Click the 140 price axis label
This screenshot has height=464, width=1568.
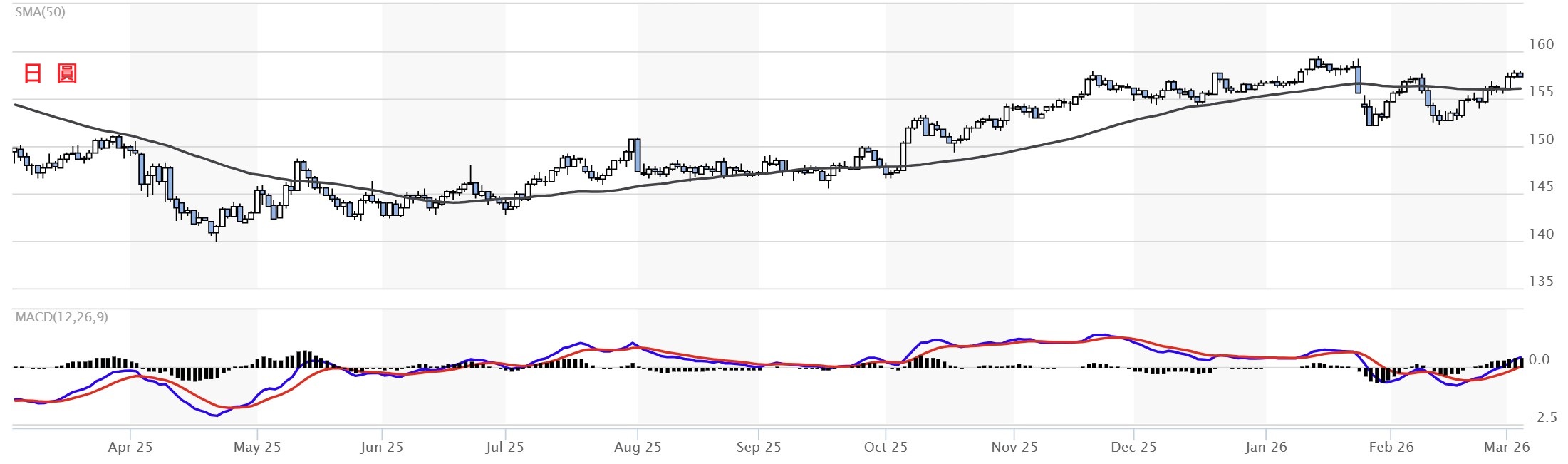1542,234
